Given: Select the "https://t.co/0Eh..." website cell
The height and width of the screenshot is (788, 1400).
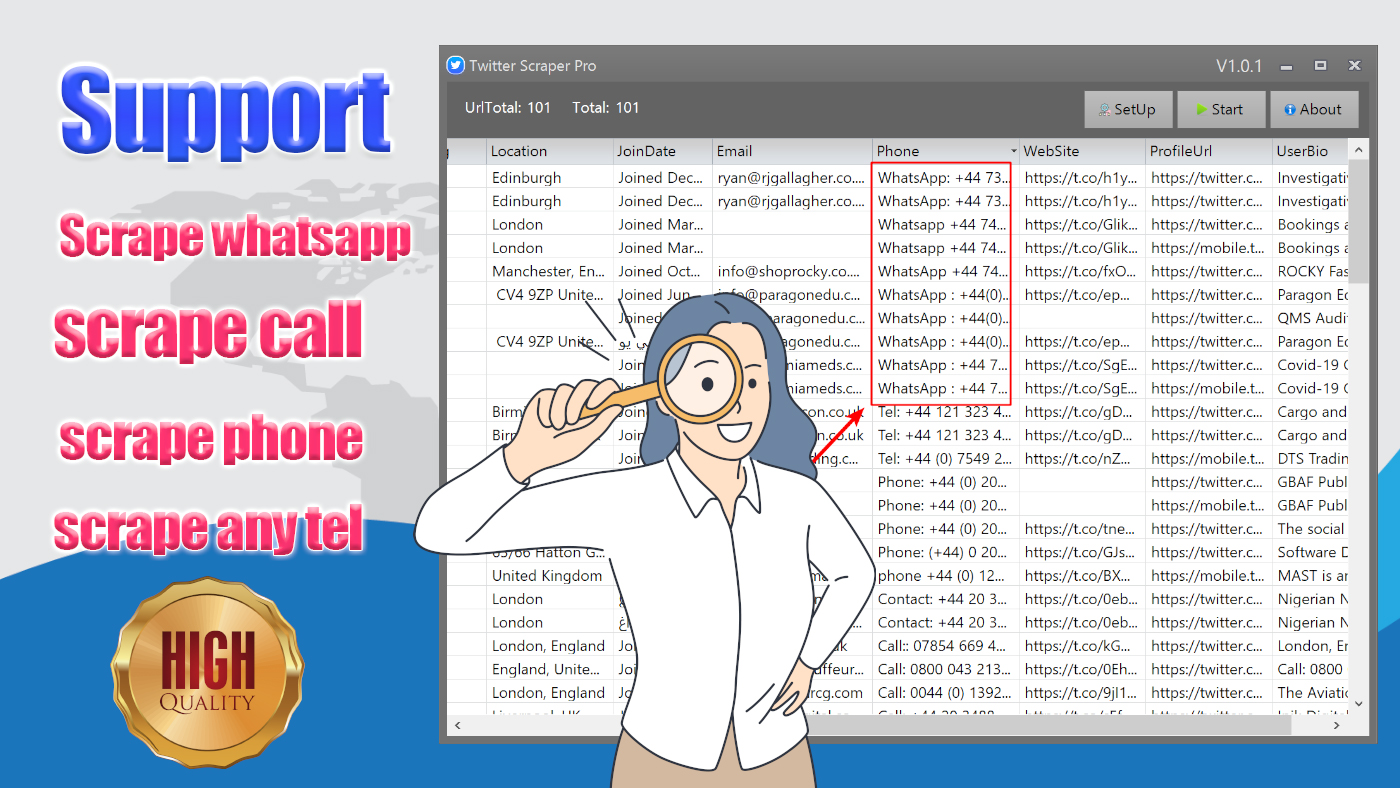Looking at the screenshot, I should tap(1083, 669).
